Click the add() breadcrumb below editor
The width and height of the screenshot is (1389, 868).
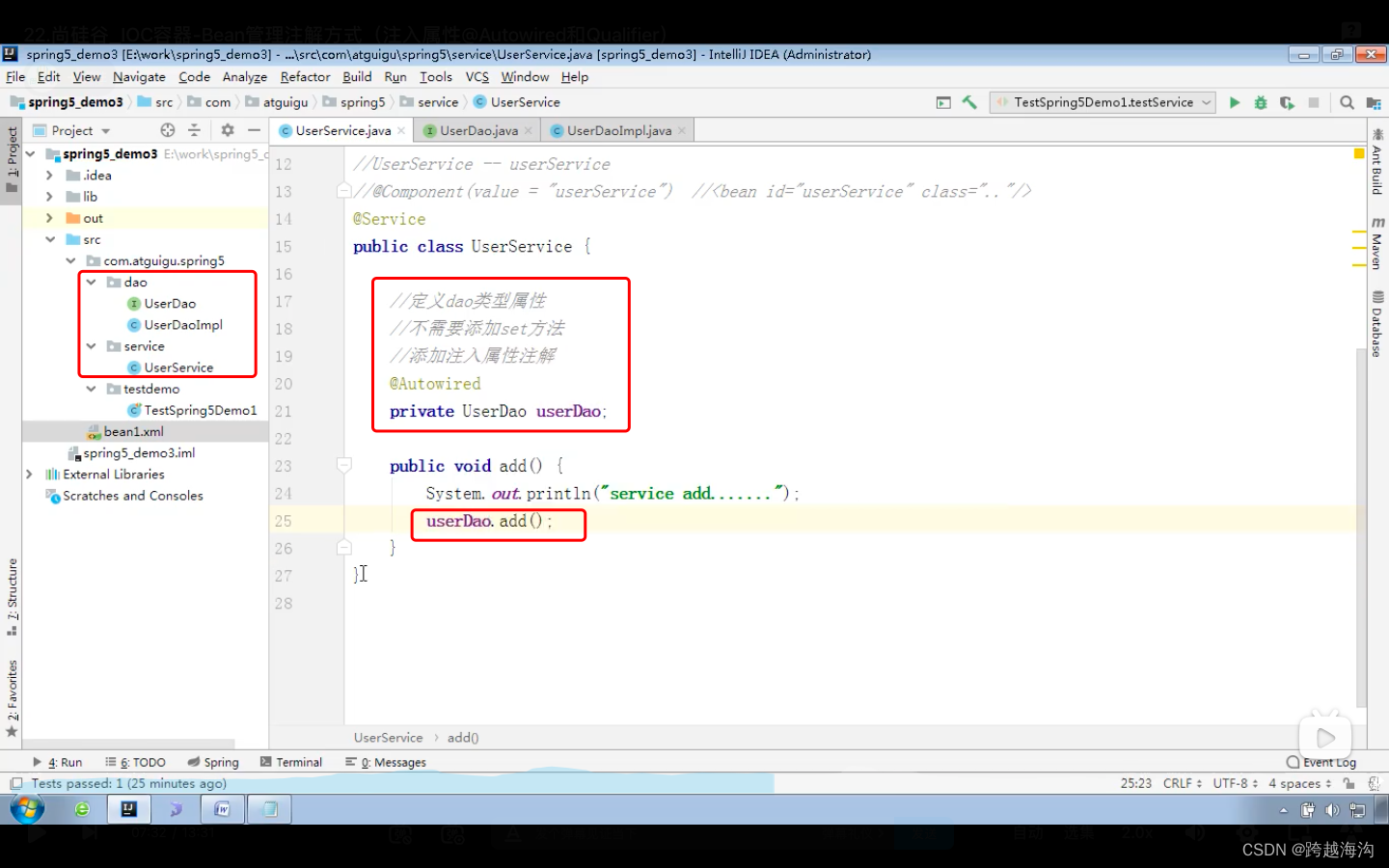tap(463, 738)
